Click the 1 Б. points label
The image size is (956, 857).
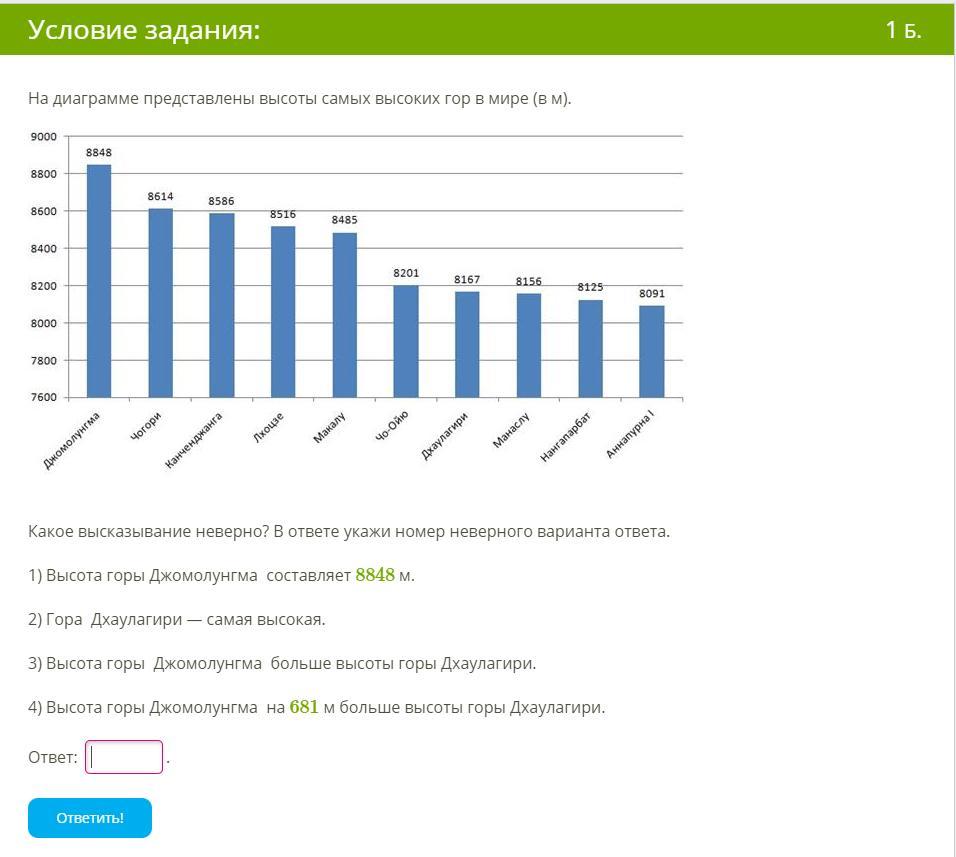[x=903, y=30]
